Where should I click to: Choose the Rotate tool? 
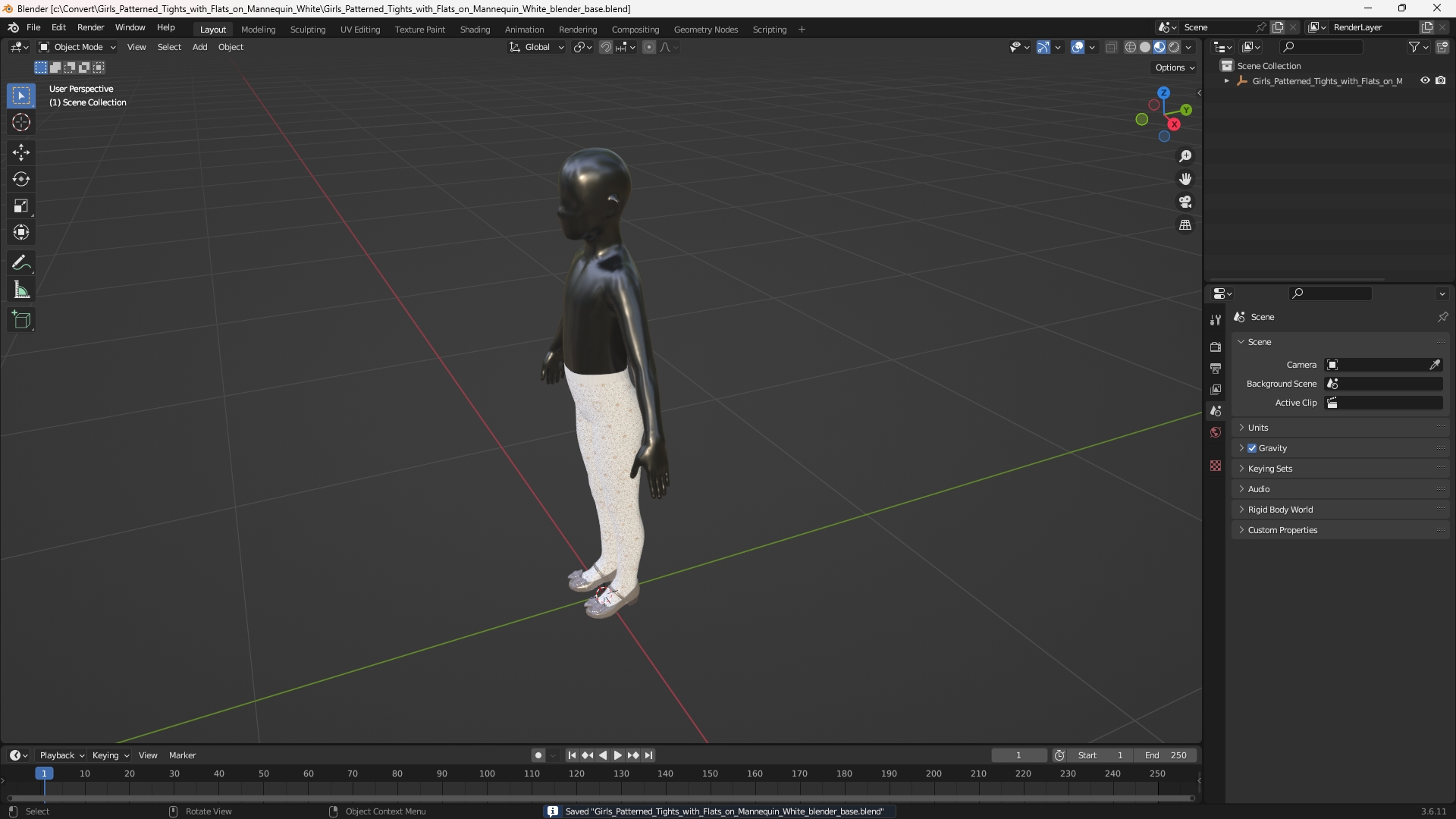click(x=21, y=179)
